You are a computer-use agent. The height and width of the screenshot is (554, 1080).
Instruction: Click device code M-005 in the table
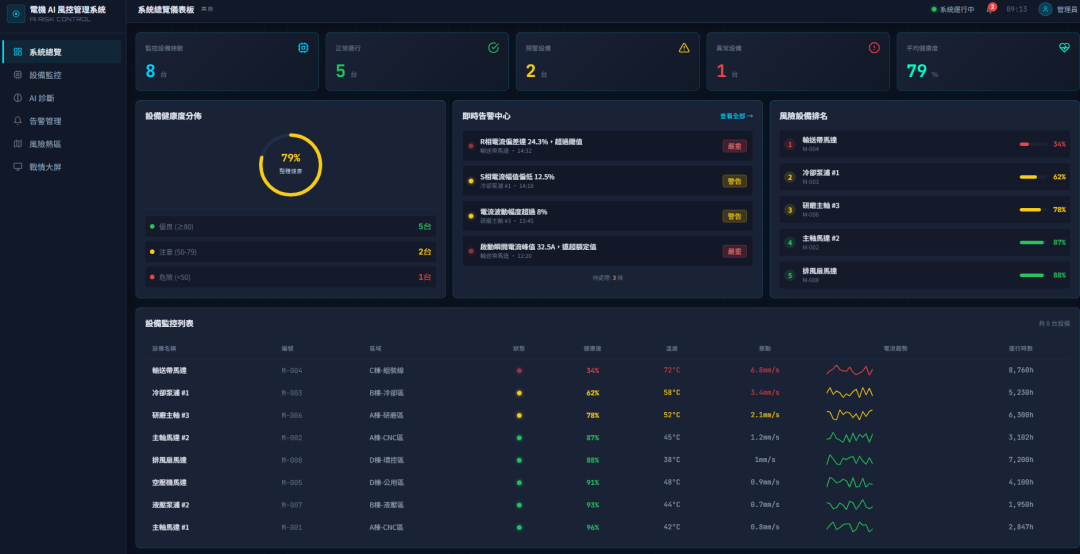point(292,482)
